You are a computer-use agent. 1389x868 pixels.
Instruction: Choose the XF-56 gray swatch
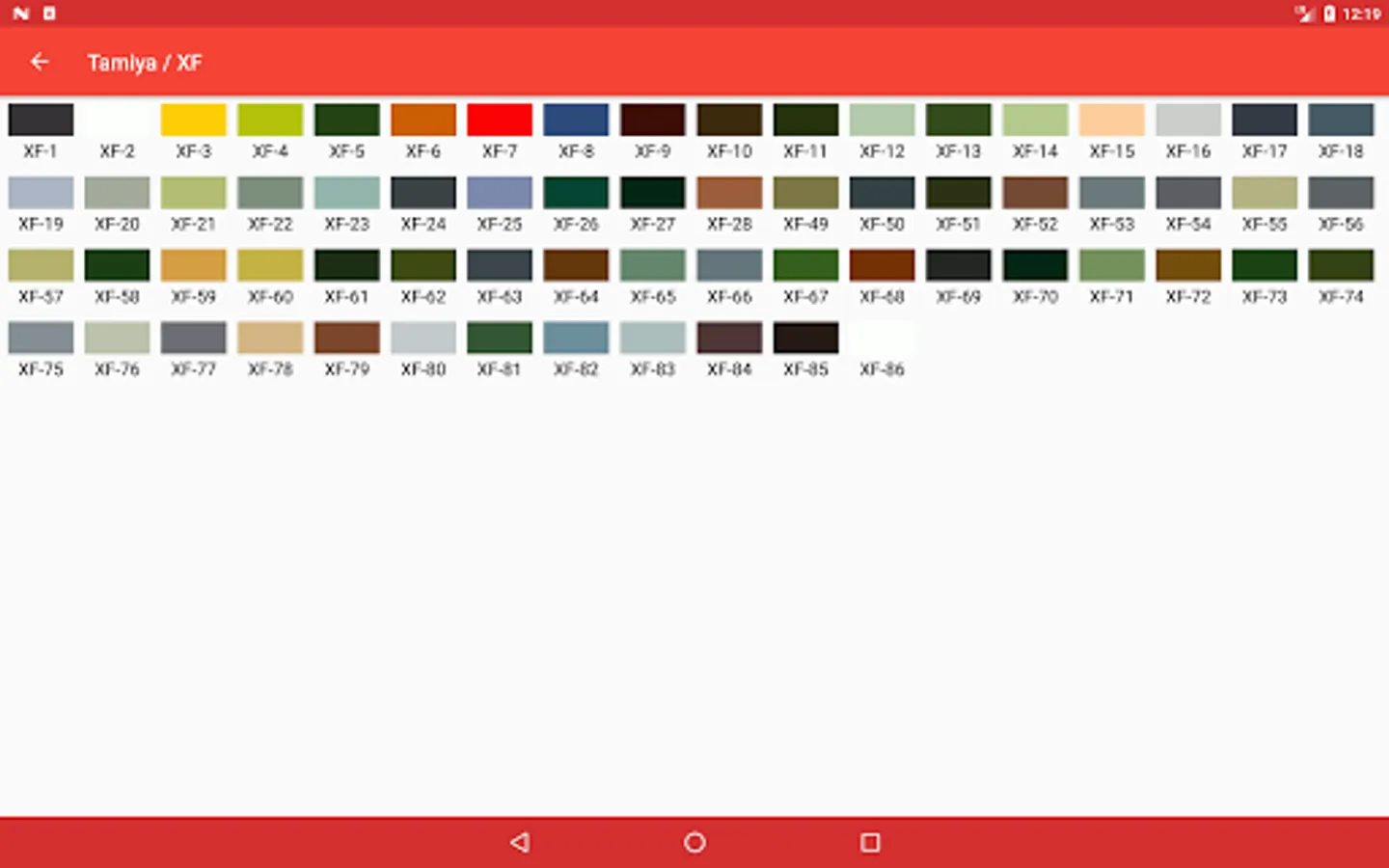(x=1341, y=193)
